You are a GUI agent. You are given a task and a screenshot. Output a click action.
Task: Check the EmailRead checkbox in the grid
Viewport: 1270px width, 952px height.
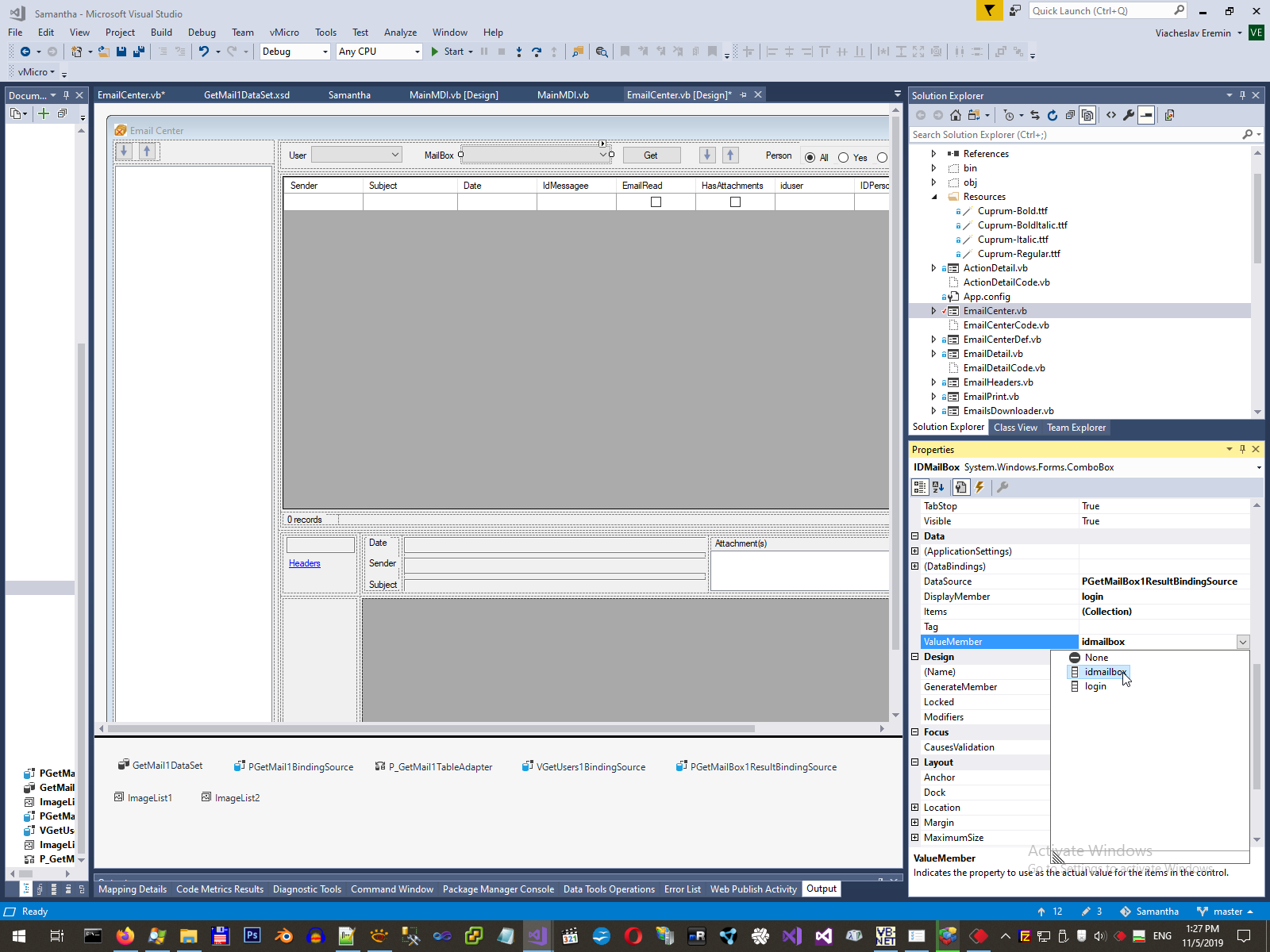pyautogui.click(x=656, y=202)
